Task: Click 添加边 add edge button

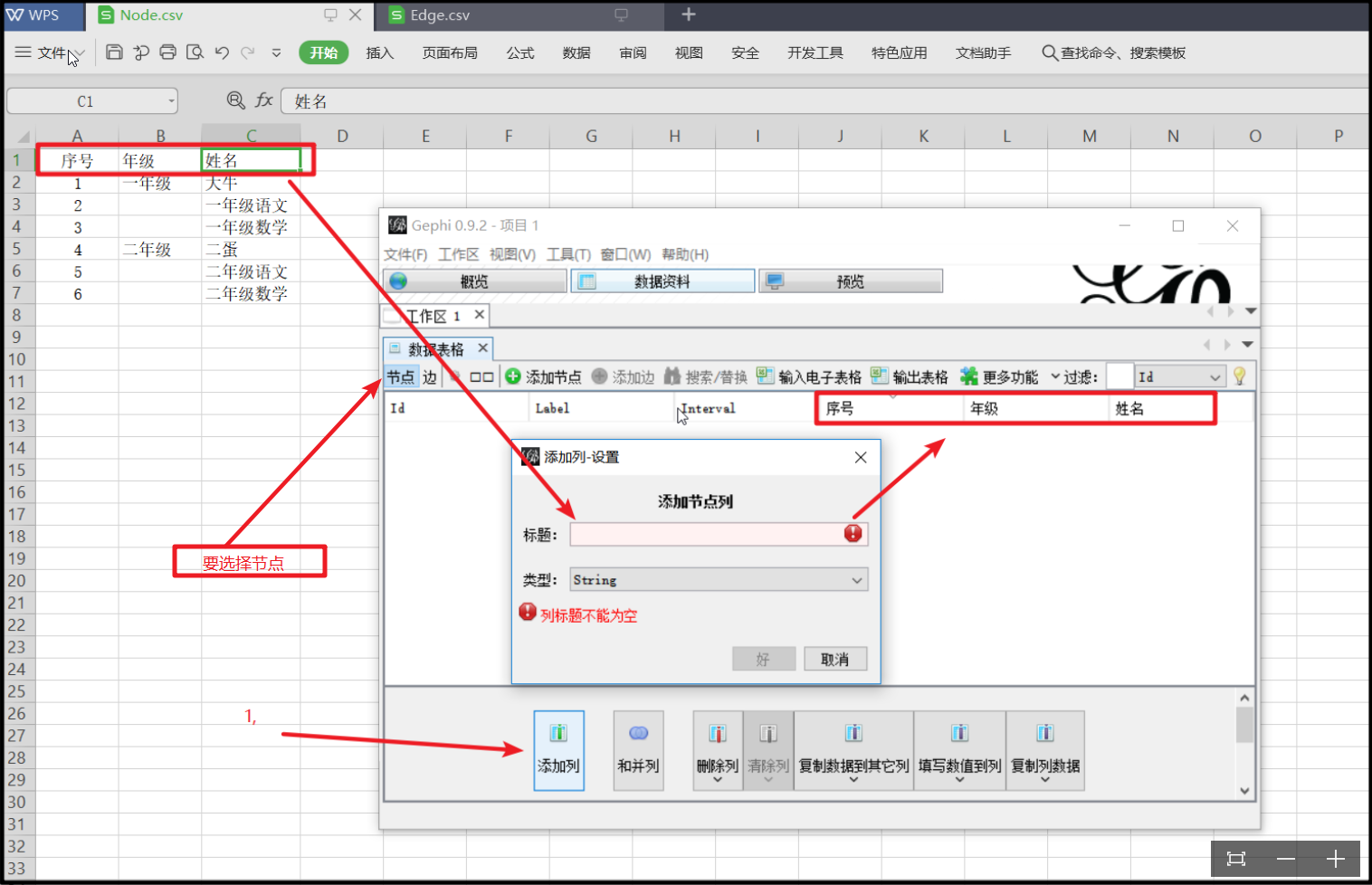Action: point(623,376)
